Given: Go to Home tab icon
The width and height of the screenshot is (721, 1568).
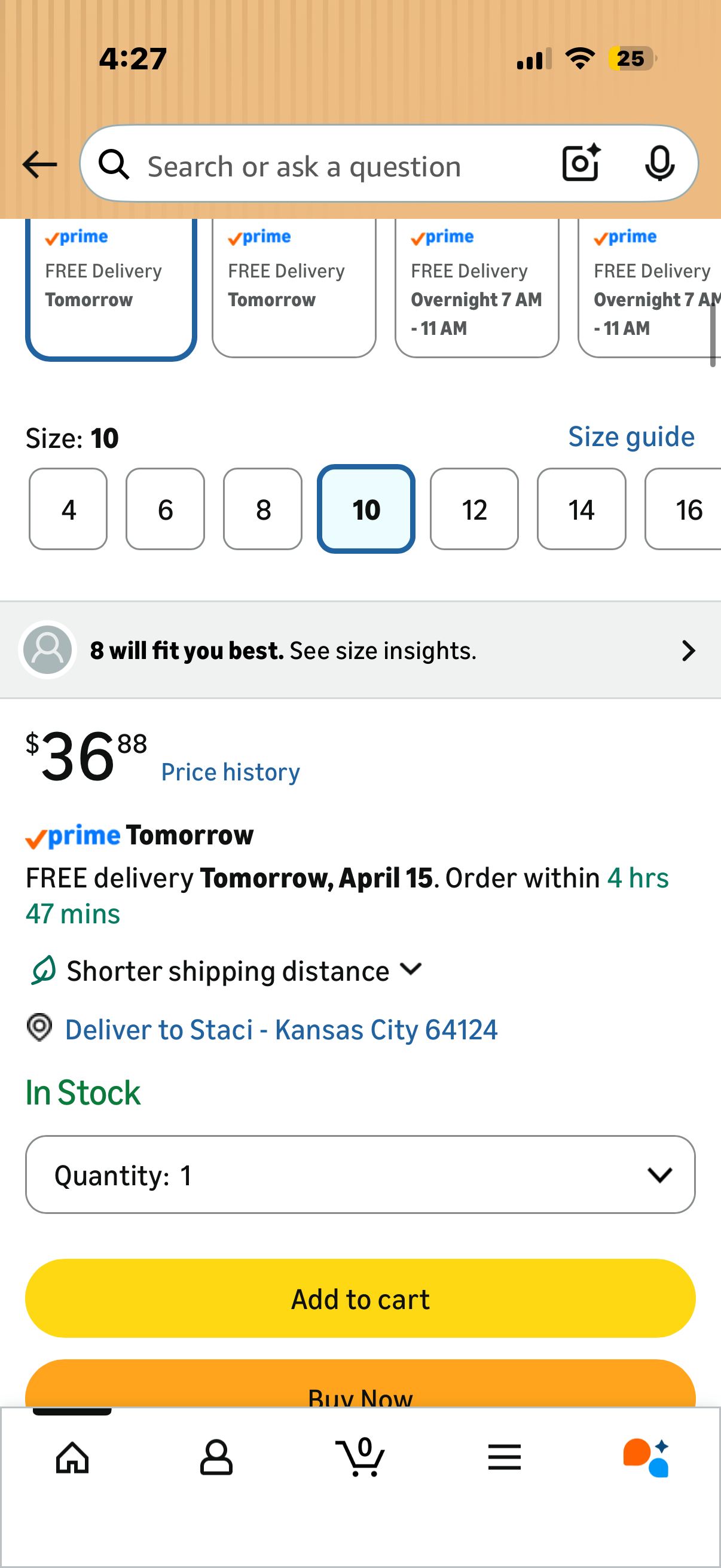Looking at the screenshot, I should tap(72, 1459).
